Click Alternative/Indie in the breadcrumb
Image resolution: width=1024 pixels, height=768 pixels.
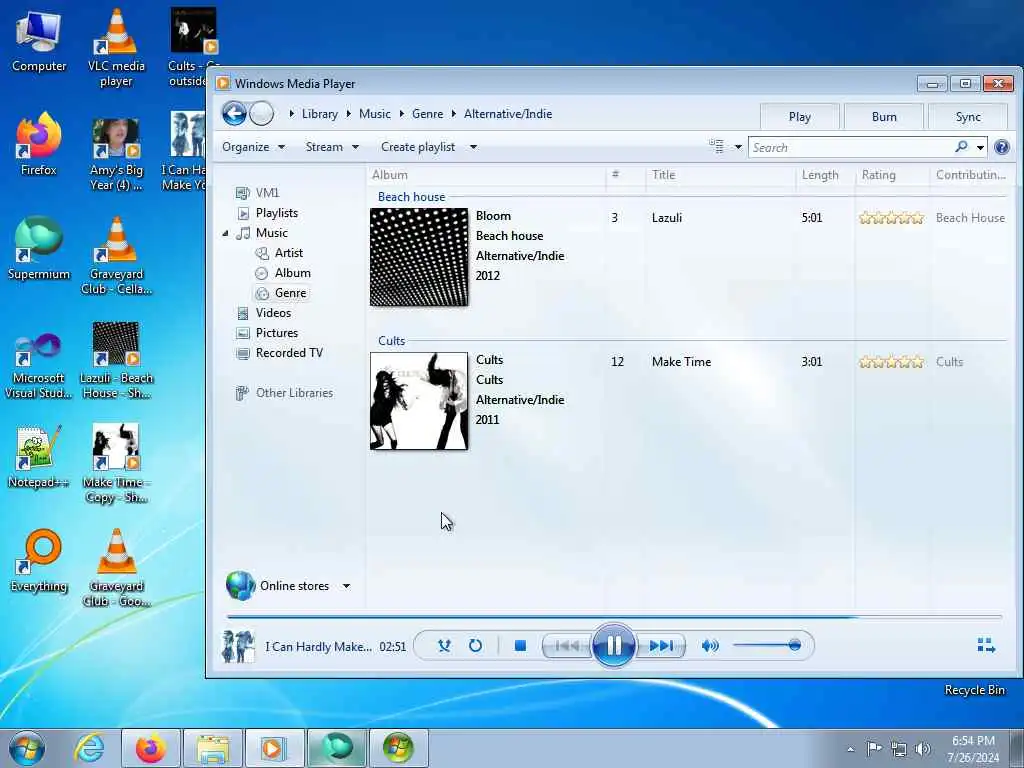508,114
